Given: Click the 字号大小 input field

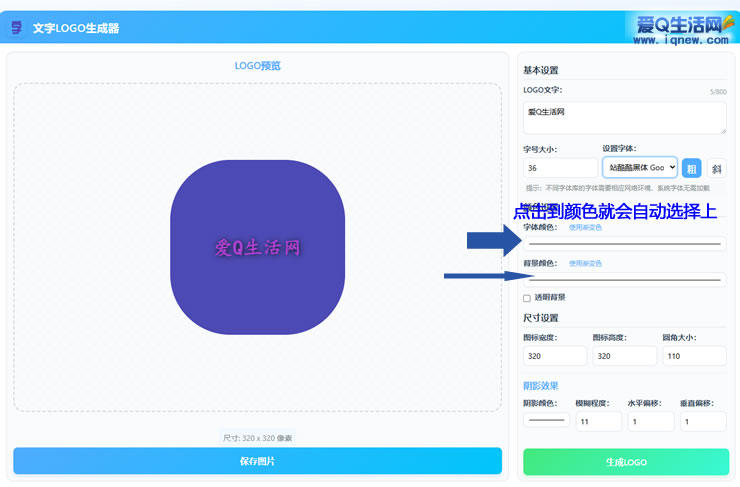Looking at the screenshot, I should (x=559, y=168).
